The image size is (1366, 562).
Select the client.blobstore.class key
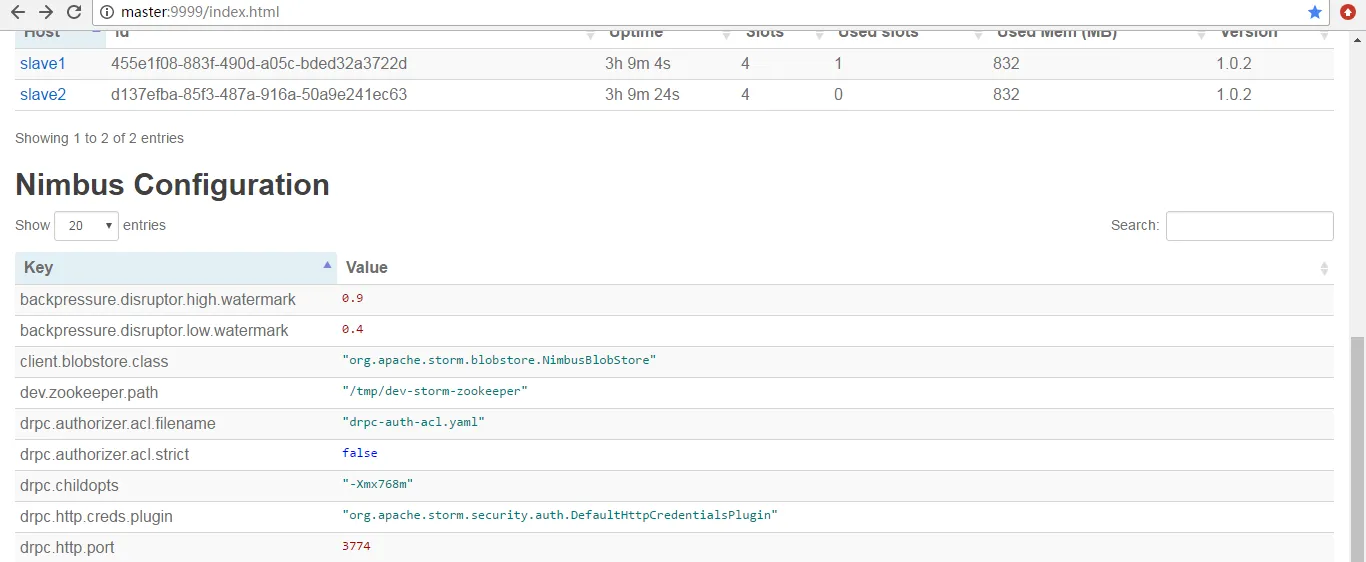[x=94, y=362]
